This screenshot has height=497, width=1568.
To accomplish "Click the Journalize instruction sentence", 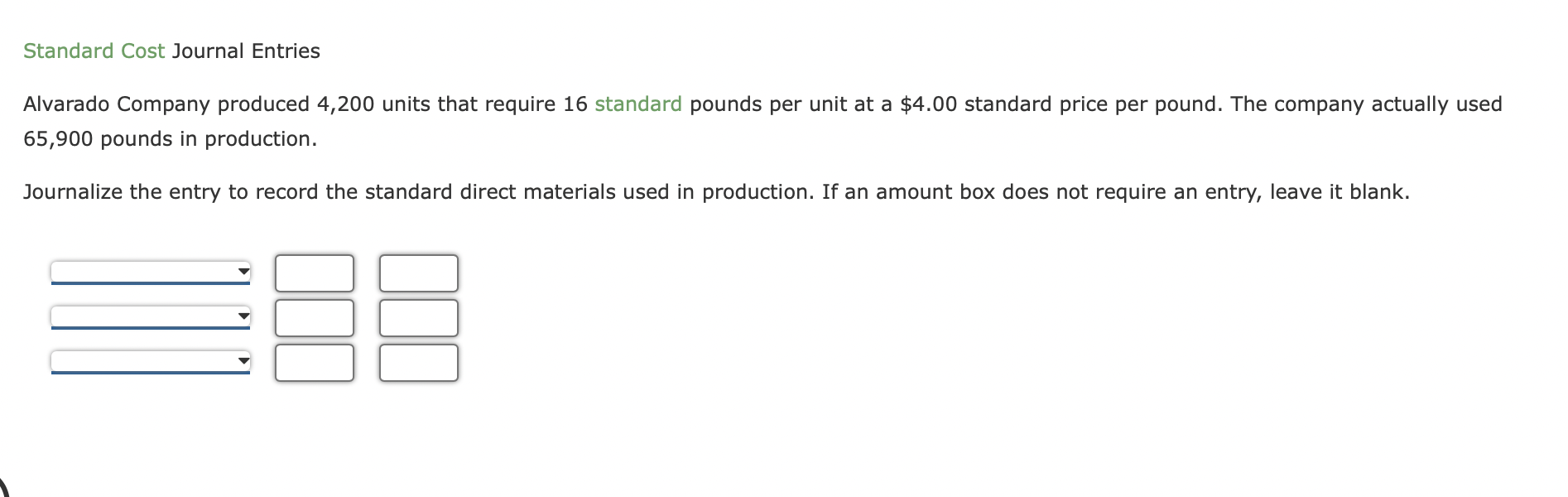I will click(717, 191).
